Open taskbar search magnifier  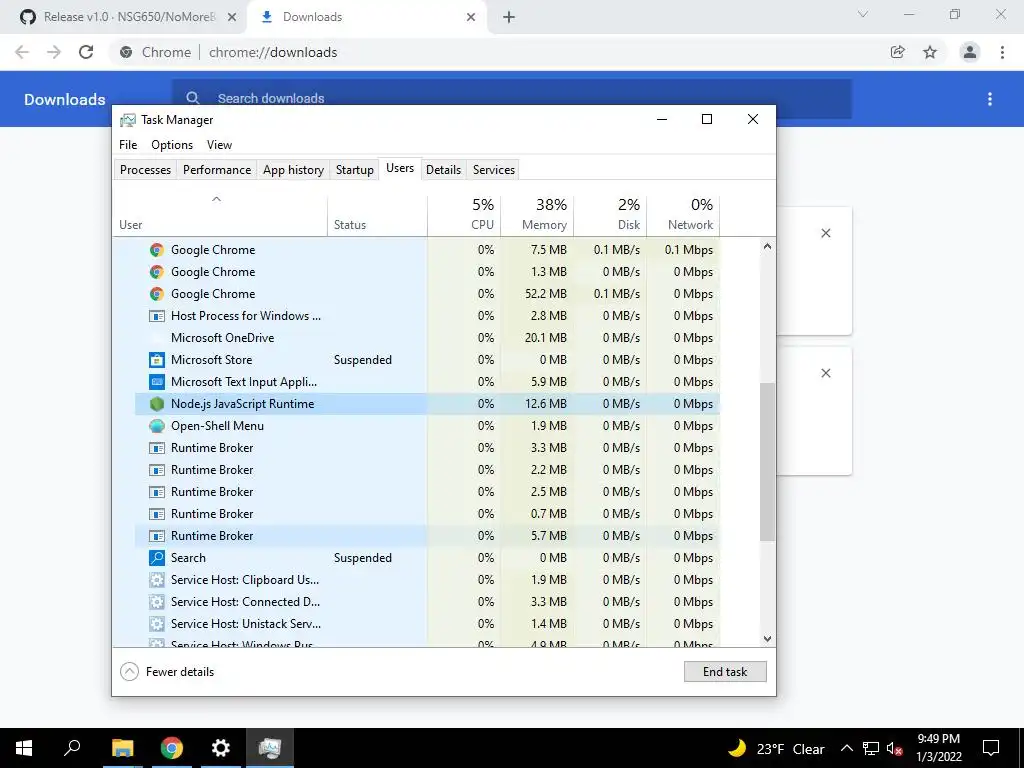coord(72,748)
